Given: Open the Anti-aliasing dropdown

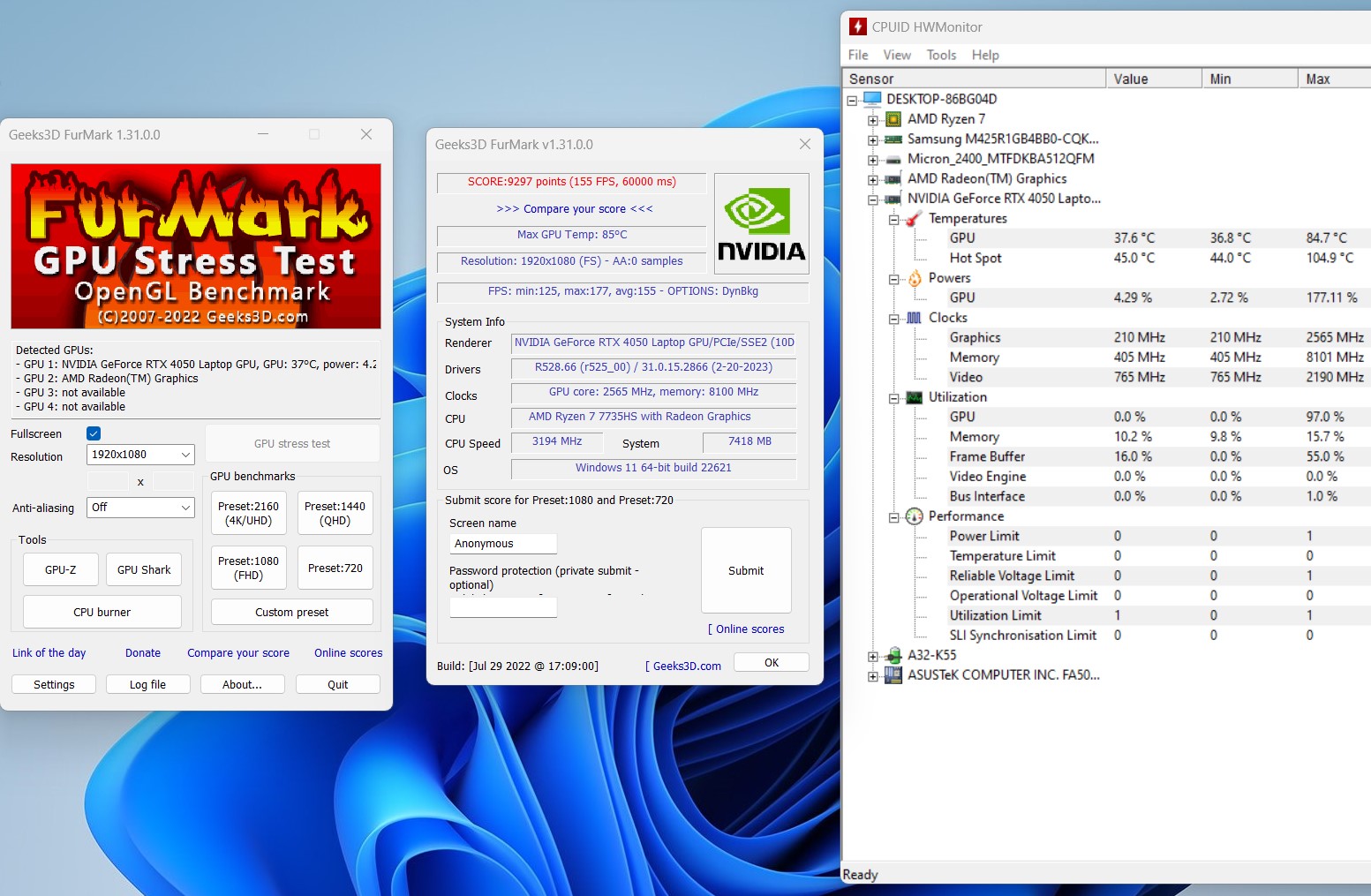Looking at the screenshot, I should tap(140, 508).
